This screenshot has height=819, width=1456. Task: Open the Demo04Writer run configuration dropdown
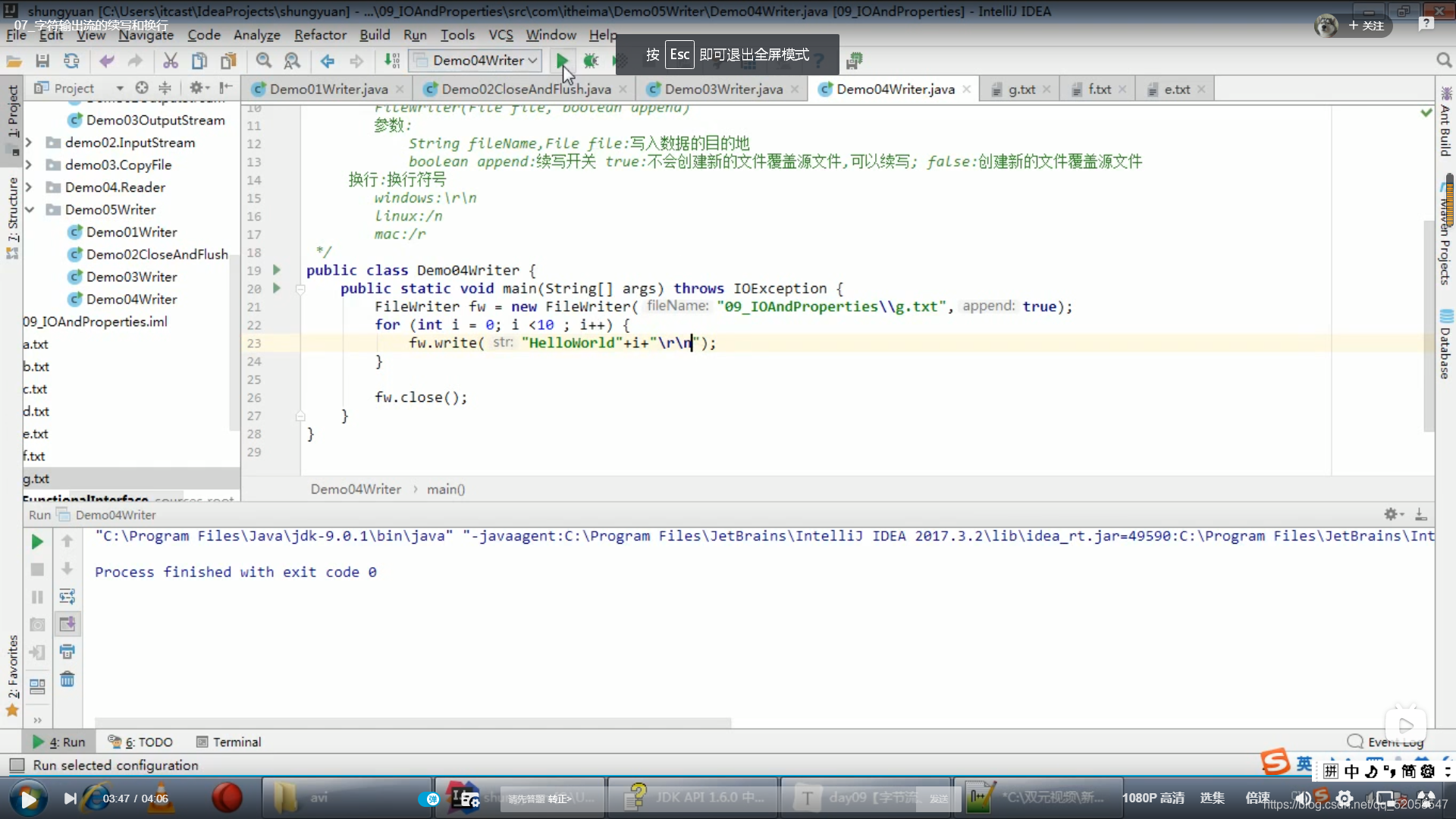coord(476,61)
